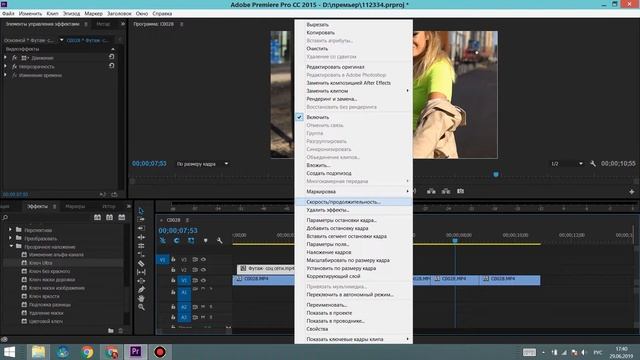Select the Slide tool

(141, 281)
